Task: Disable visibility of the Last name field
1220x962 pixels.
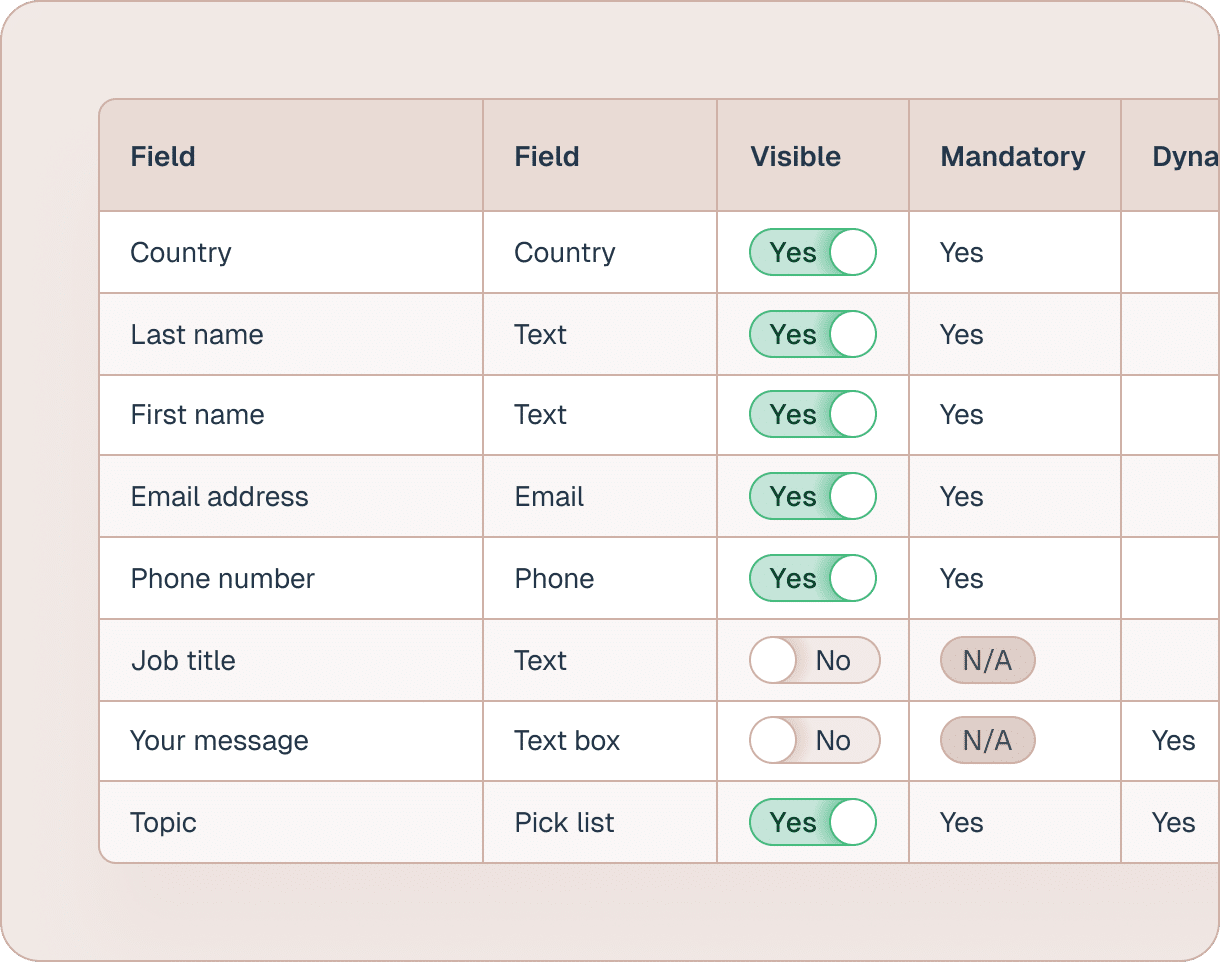Action: (x=812, y=334)
